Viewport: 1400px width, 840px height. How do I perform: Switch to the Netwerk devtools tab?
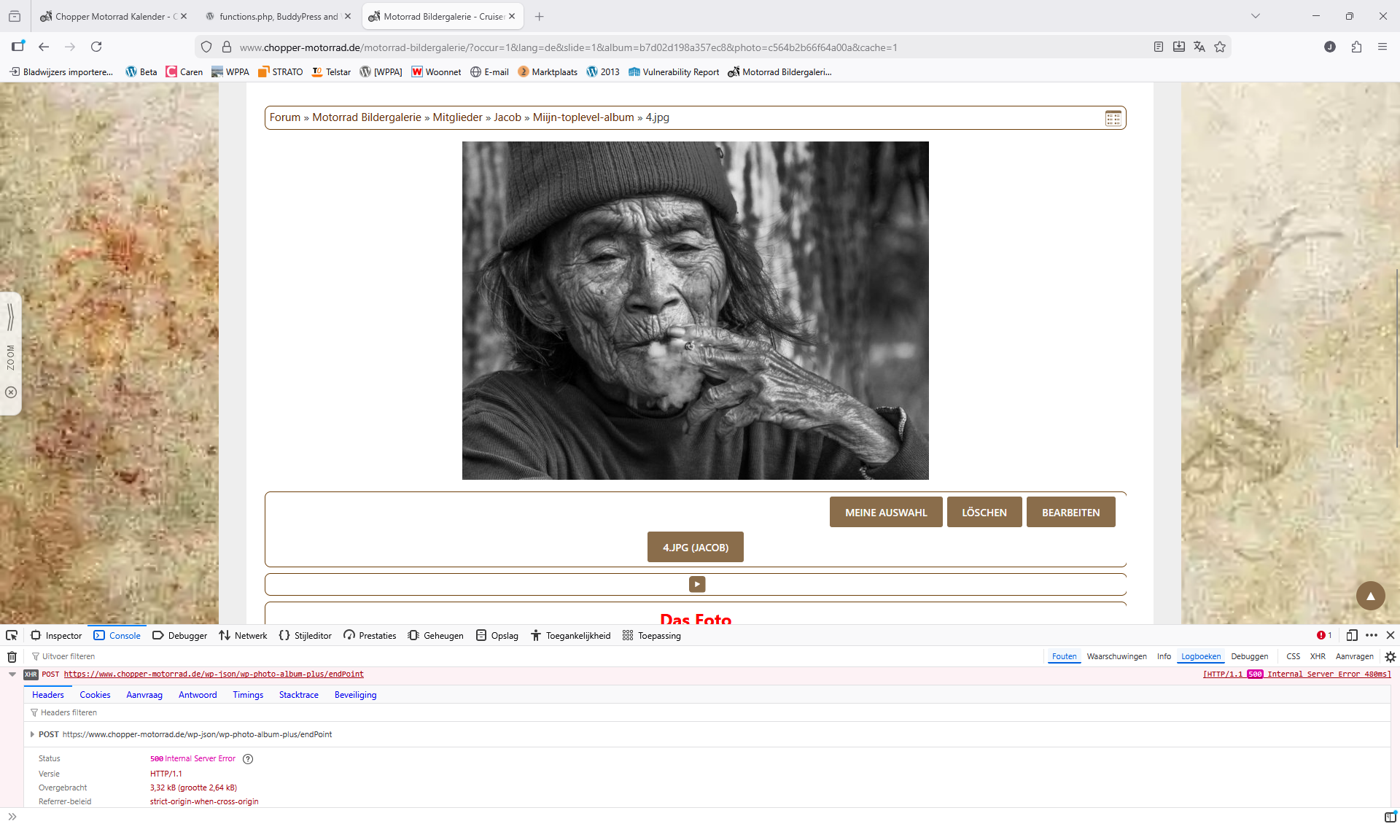click(243, 635)
